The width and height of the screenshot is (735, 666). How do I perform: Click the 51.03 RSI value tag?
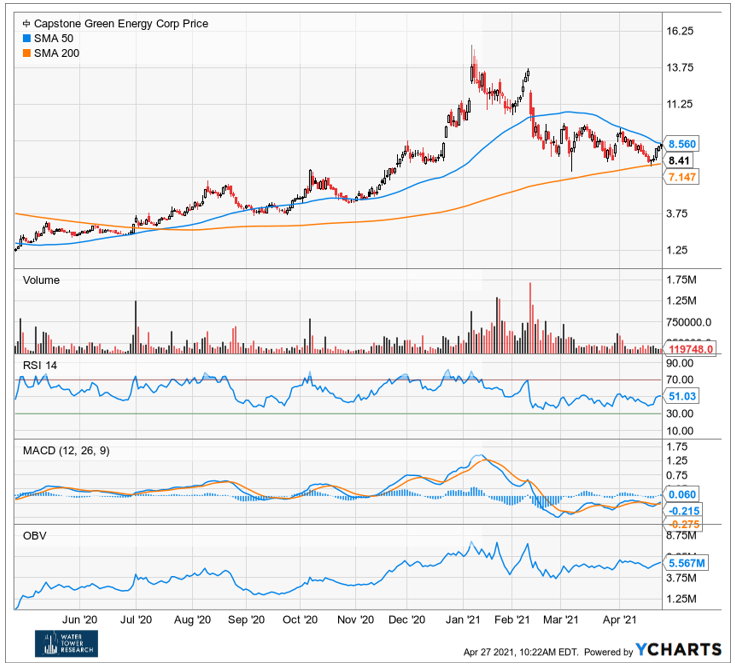pos(682,396)
